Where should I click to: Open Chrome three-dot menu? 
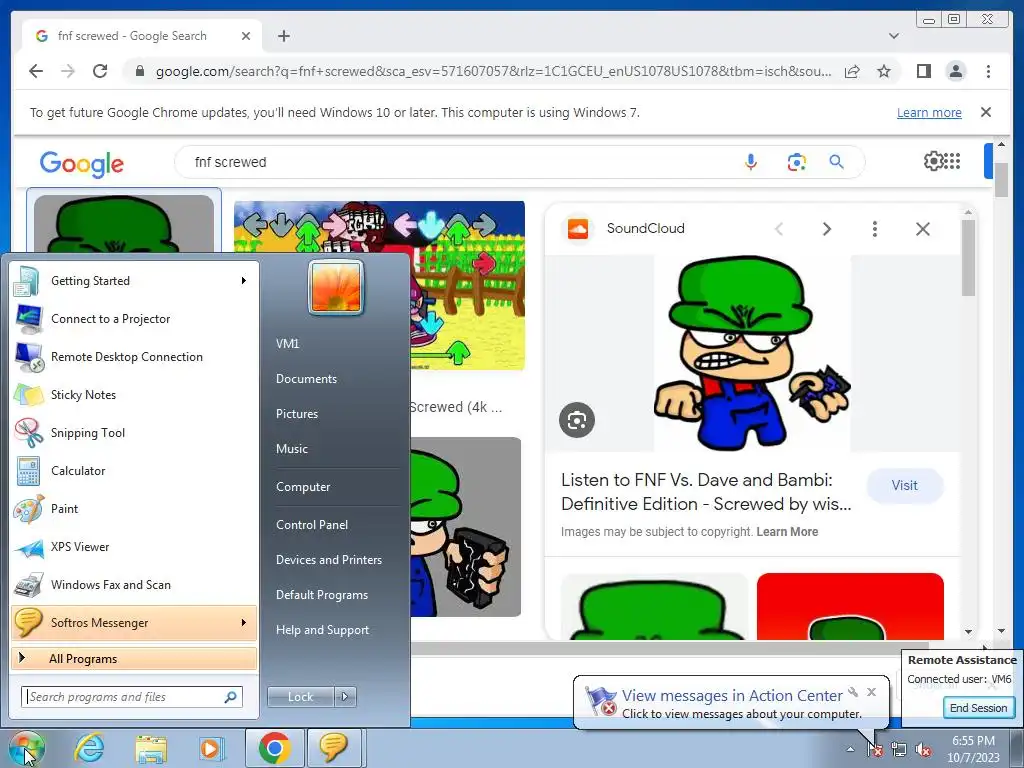click(x=988, y=71)
